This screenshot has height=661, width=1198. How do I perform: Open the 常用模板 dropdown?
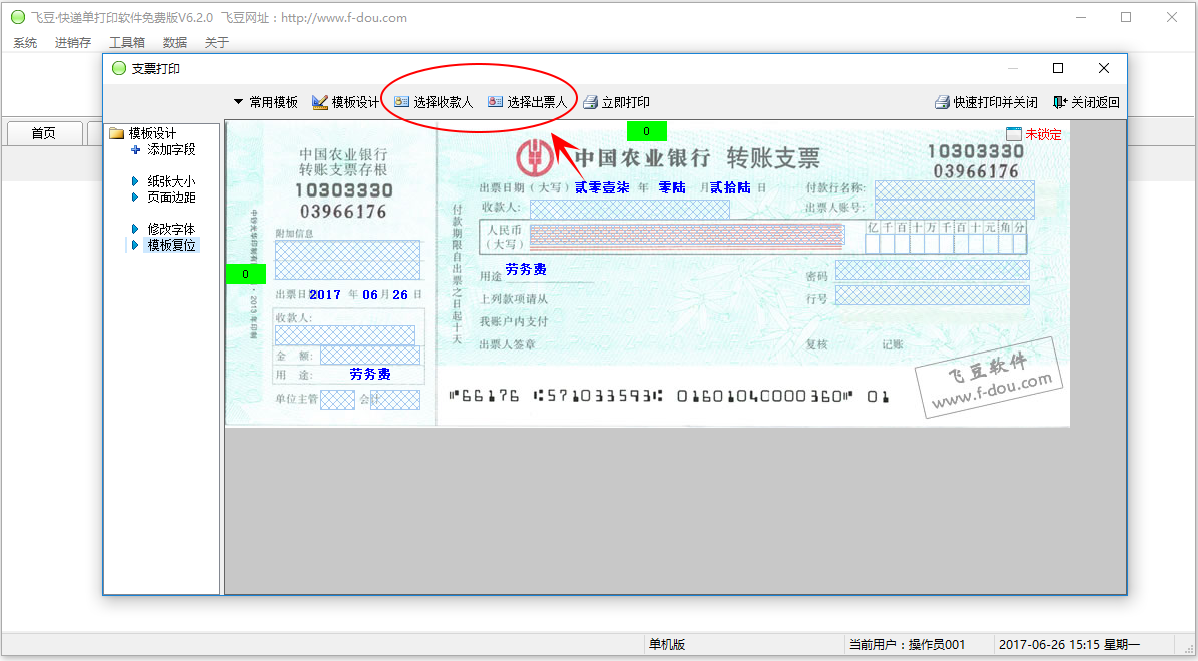click(x=266, y=102)
